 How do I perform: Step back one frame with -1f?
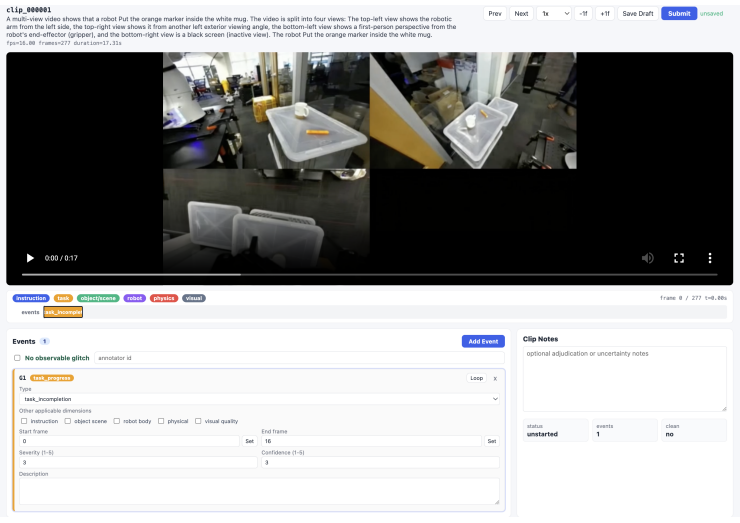click(x=583, y=14)
